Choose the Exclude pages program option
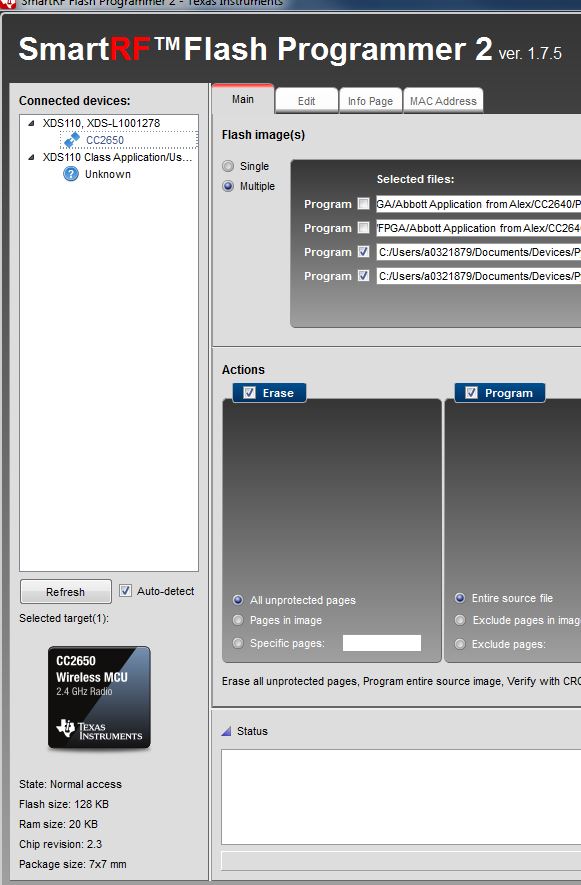Screen dimensions: 581x885 [x=460, y=644]
